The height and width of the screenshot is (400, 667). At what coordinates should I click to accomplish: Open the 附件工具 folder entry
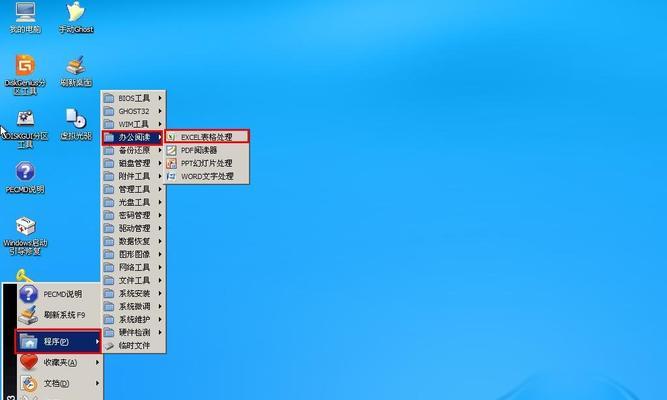(x=133, y=176)
